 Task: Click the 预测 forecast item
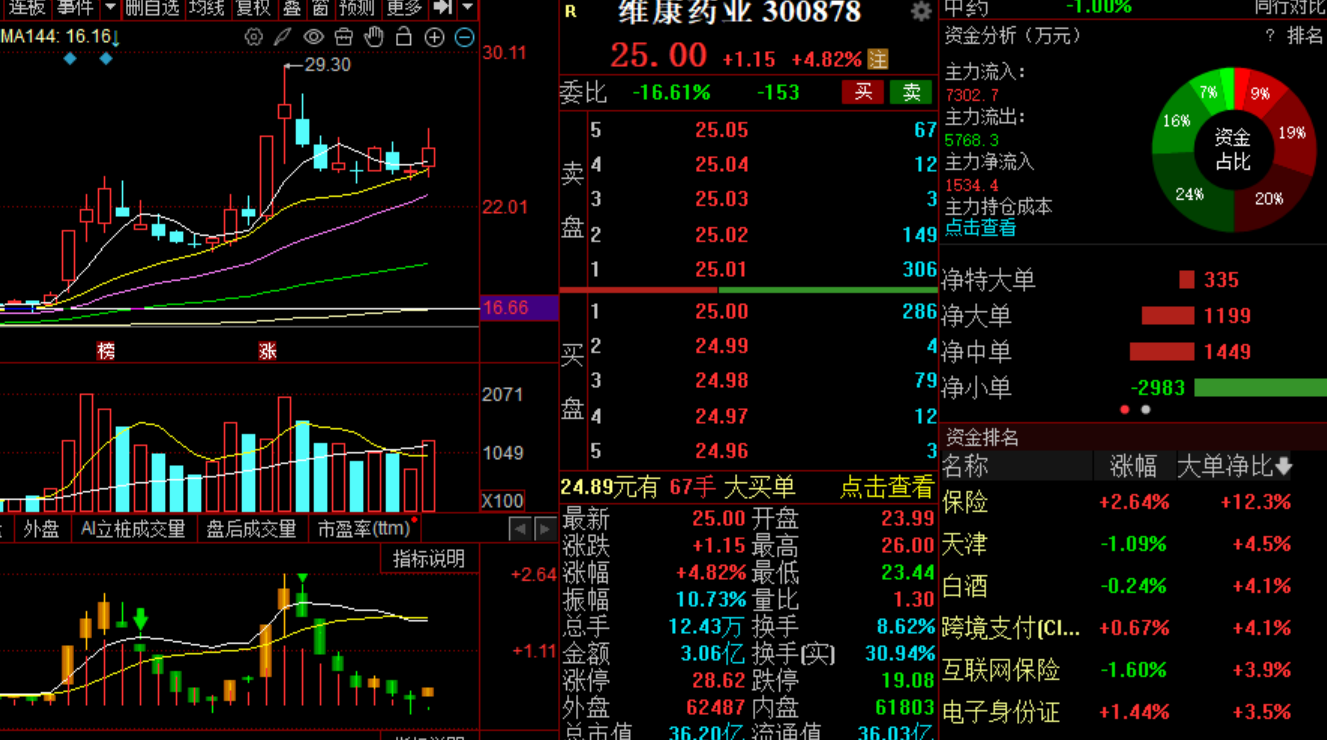pyautogui.click(x=356, y=8)
